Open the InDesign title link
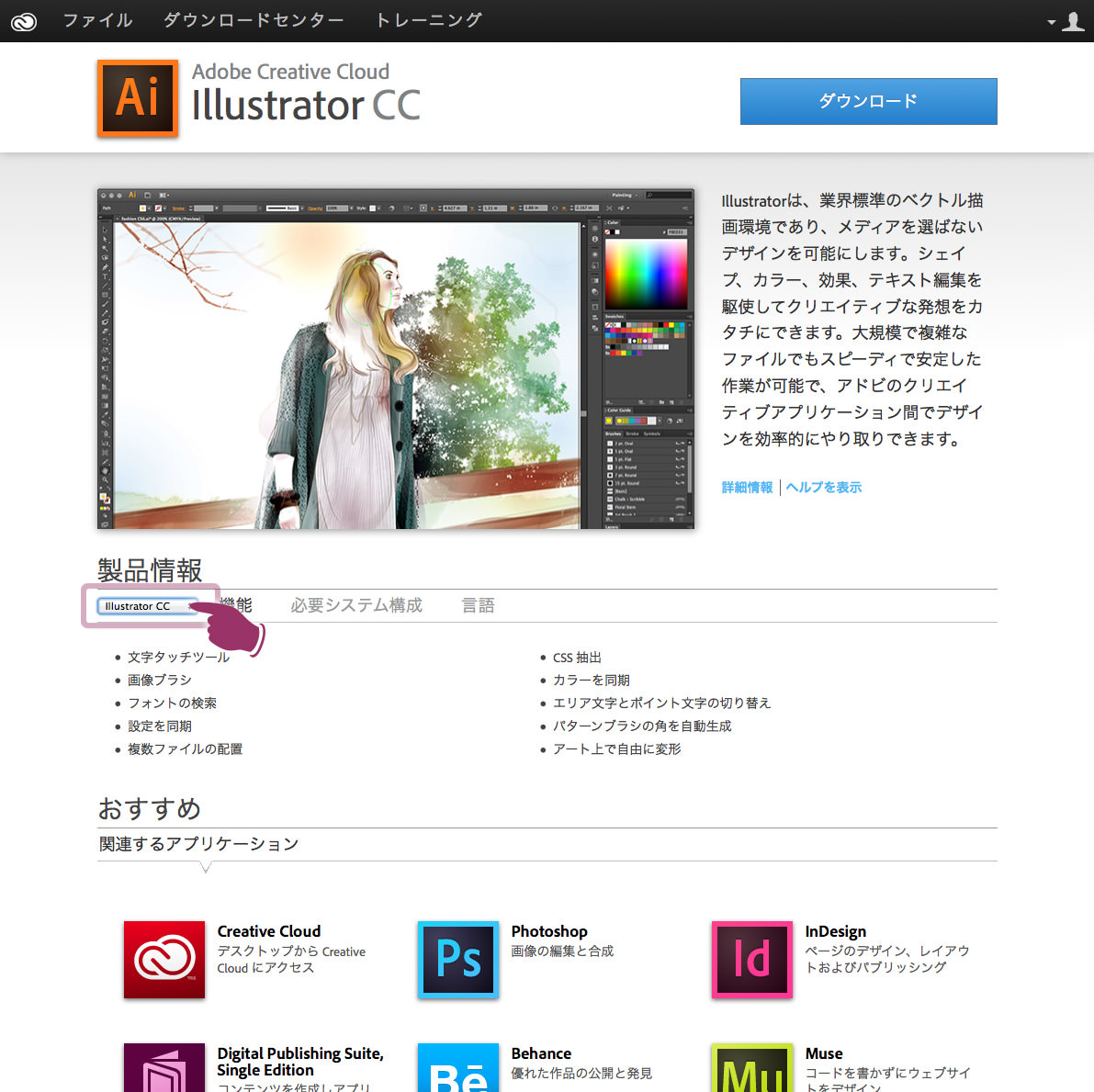This screenshot has width=1094, height=1092. point(835,931)
